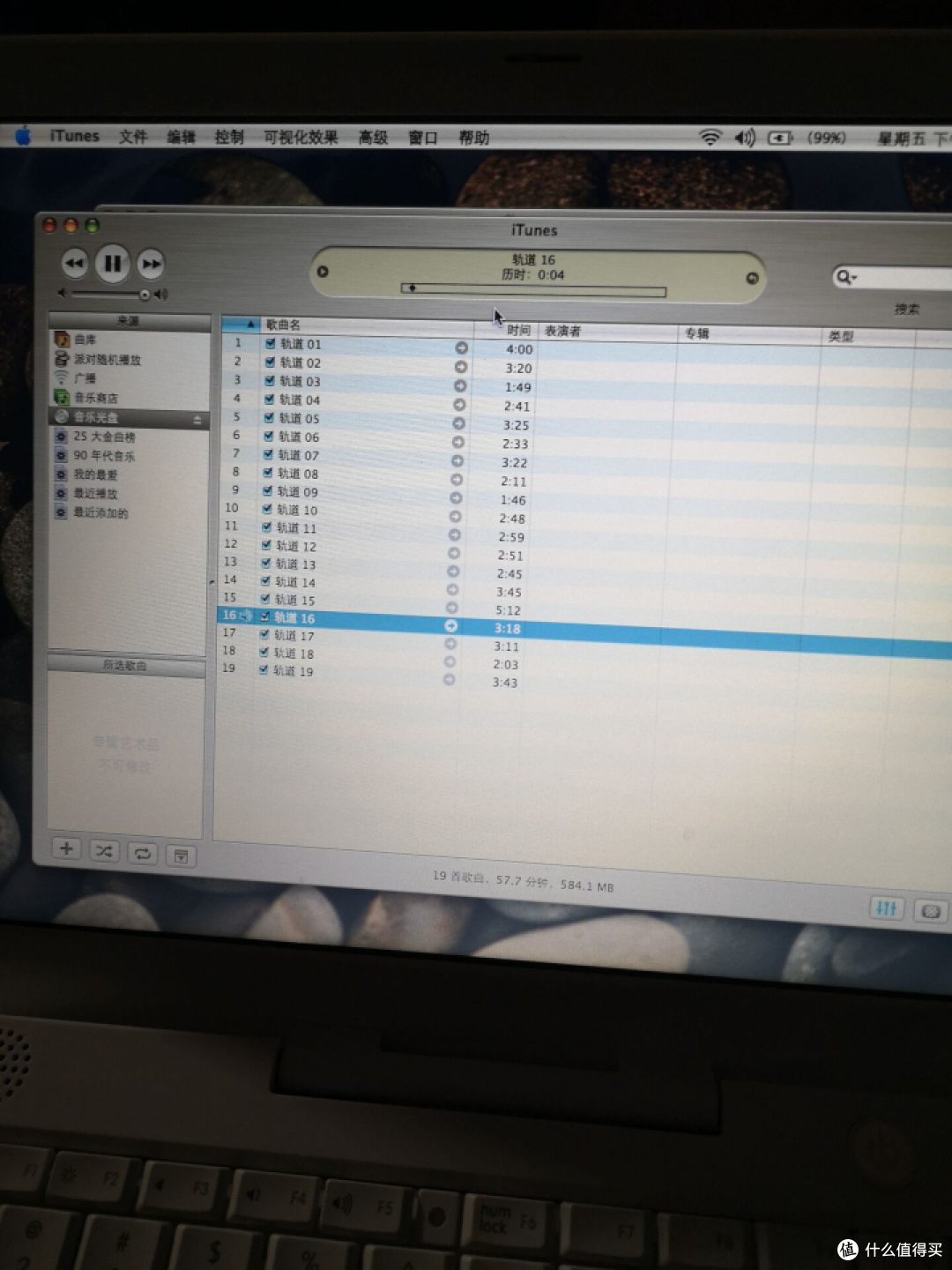Viewport: 952px width, 1270px height.
Task: Enable shuffle playback mode
Action: tap(104, 852)
